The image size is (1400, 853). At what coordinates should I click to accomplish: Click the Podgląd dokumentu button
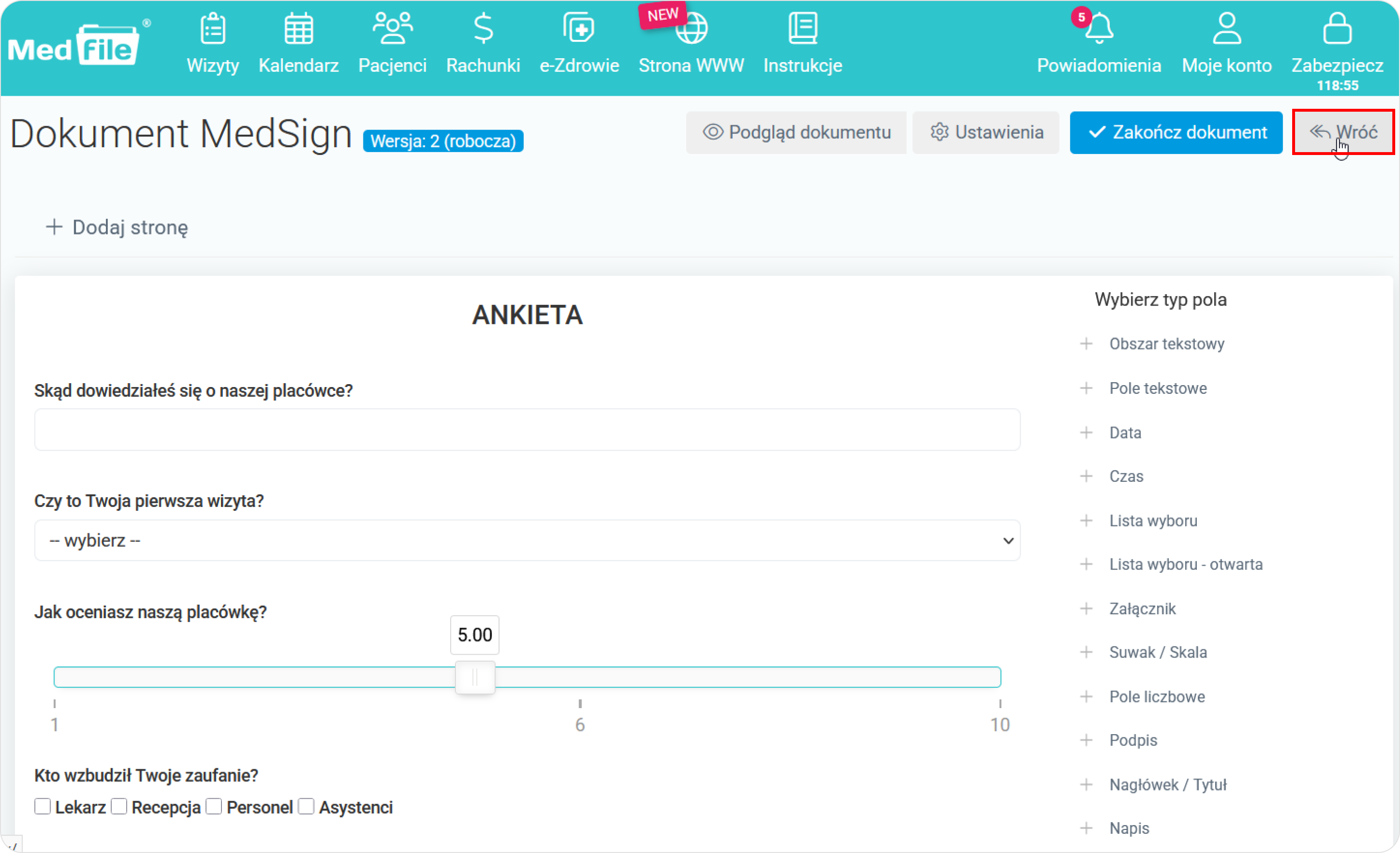pos(796,132)
